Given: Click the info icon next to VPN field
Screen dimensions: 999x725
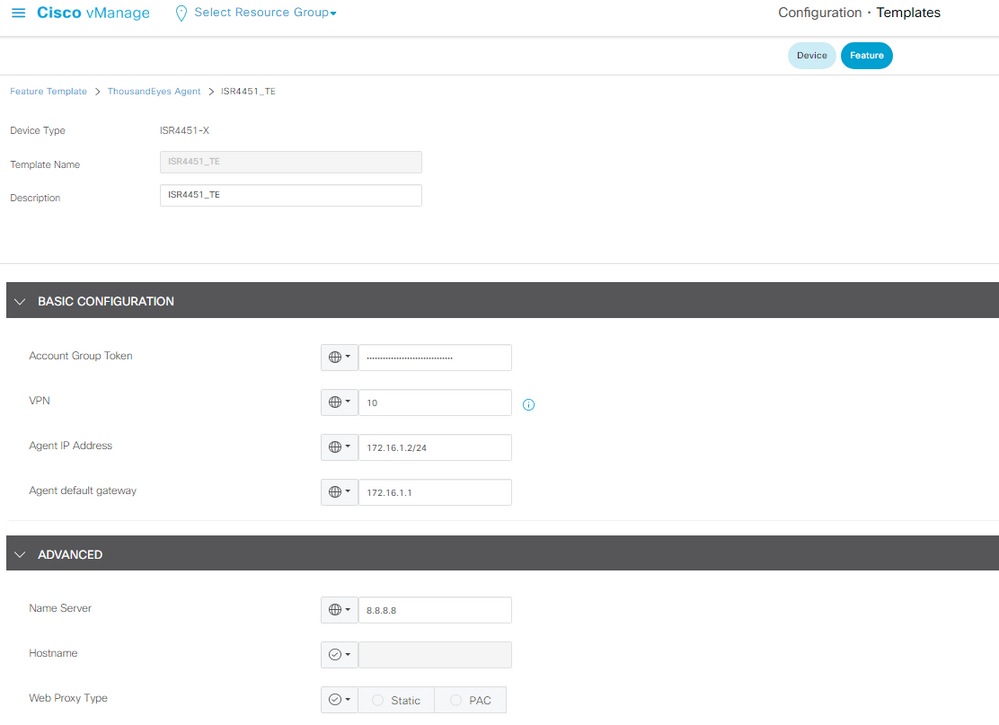Looking at the screenshot, I should (x=529, y=404).
